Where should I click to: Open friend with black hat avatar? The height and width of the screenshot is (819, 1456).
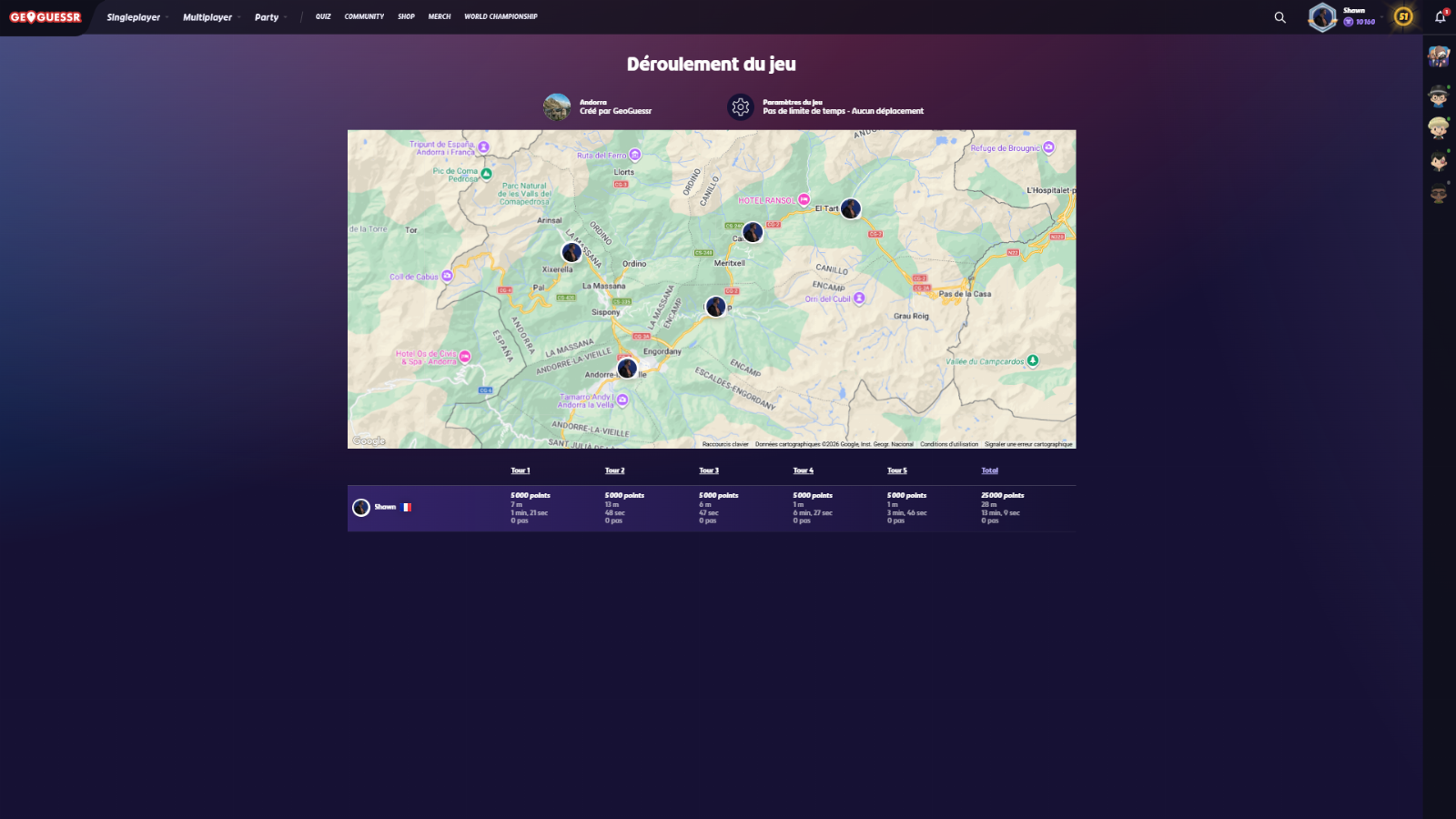(x=1438, y=95)
